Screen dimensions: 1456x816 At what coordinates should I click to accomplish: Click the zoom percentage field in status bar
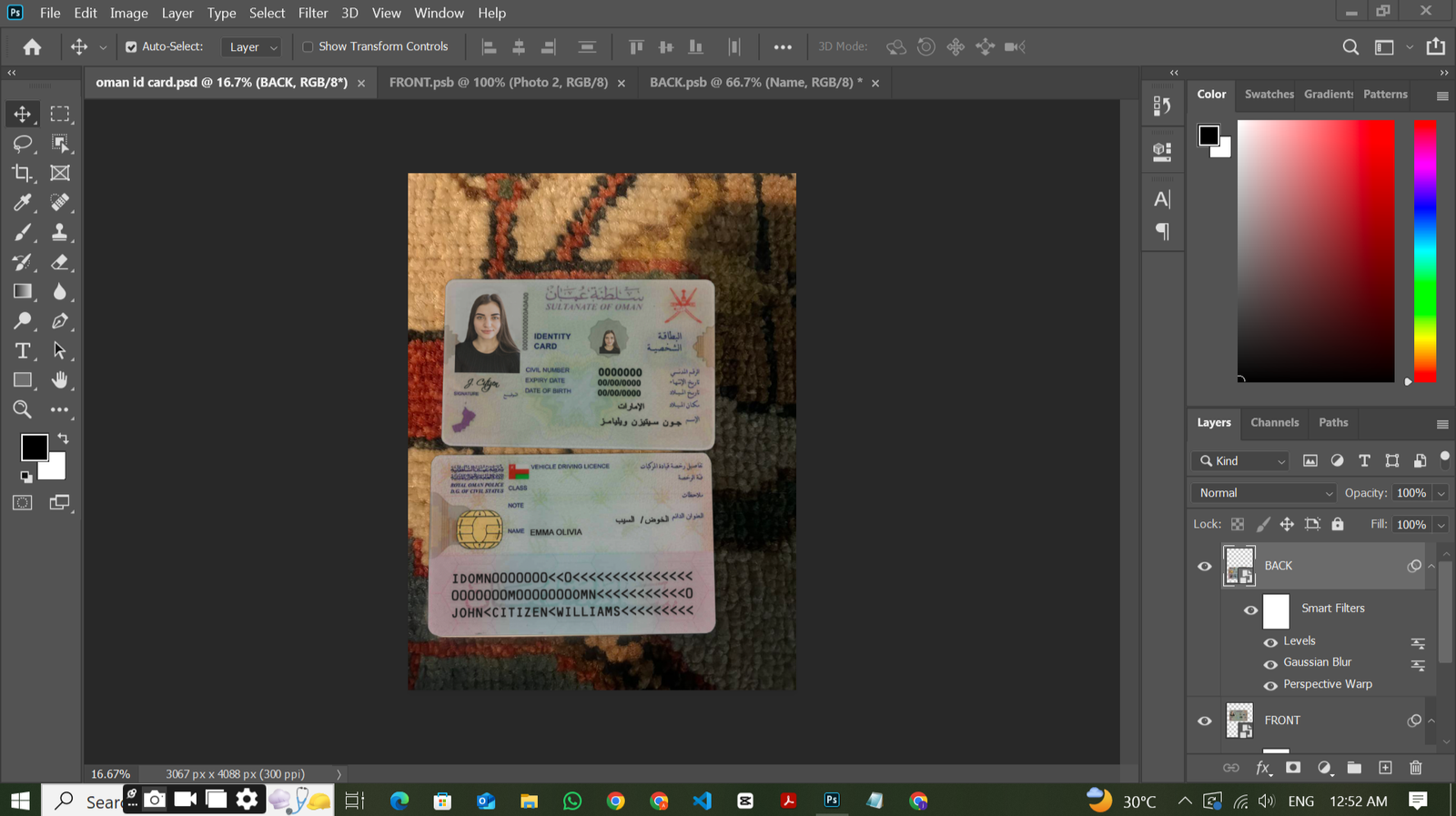click(110, 774)
